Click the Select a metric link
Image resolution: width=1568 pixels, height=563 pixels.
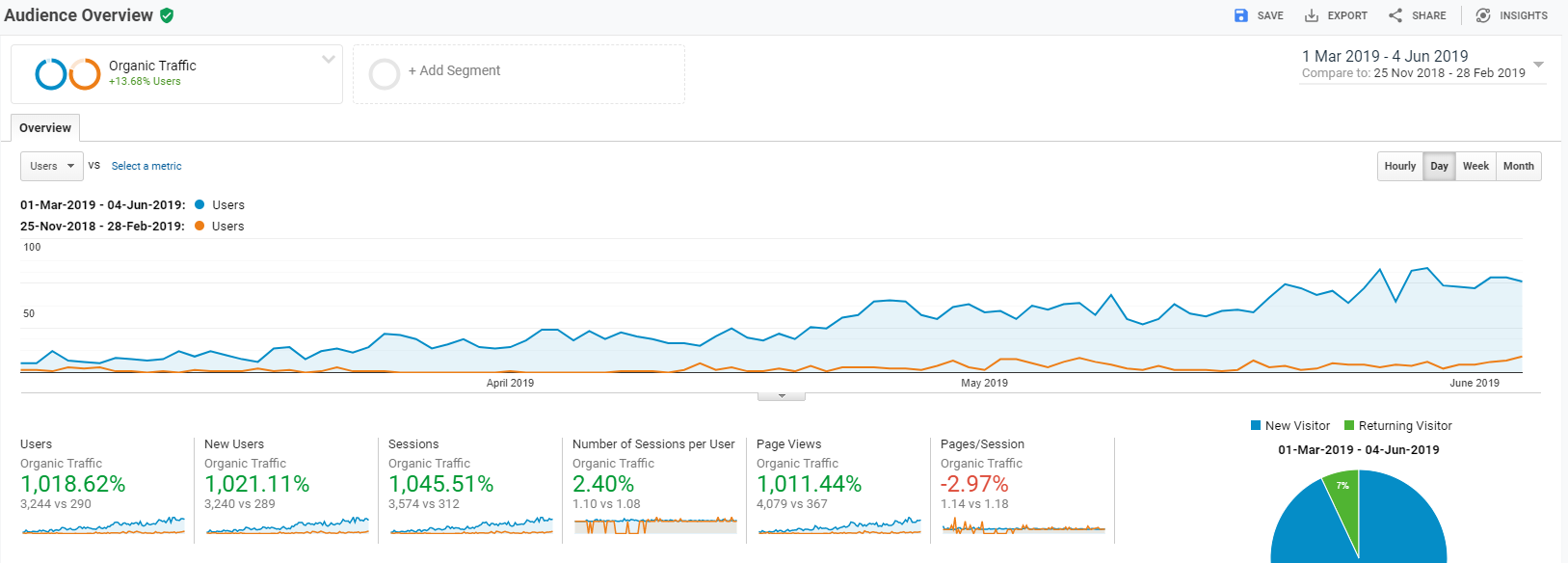[x=146, y=166]
